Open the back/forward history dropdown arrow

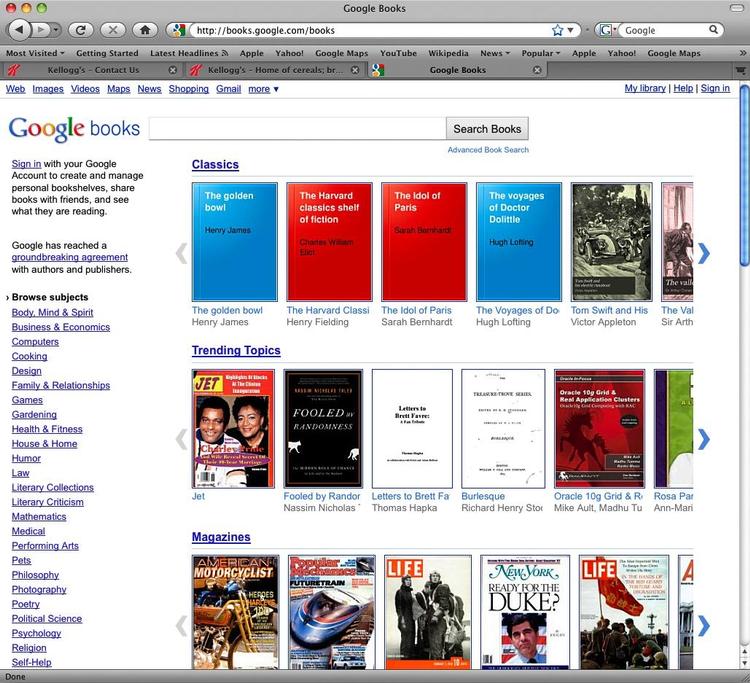coord(56,30)
